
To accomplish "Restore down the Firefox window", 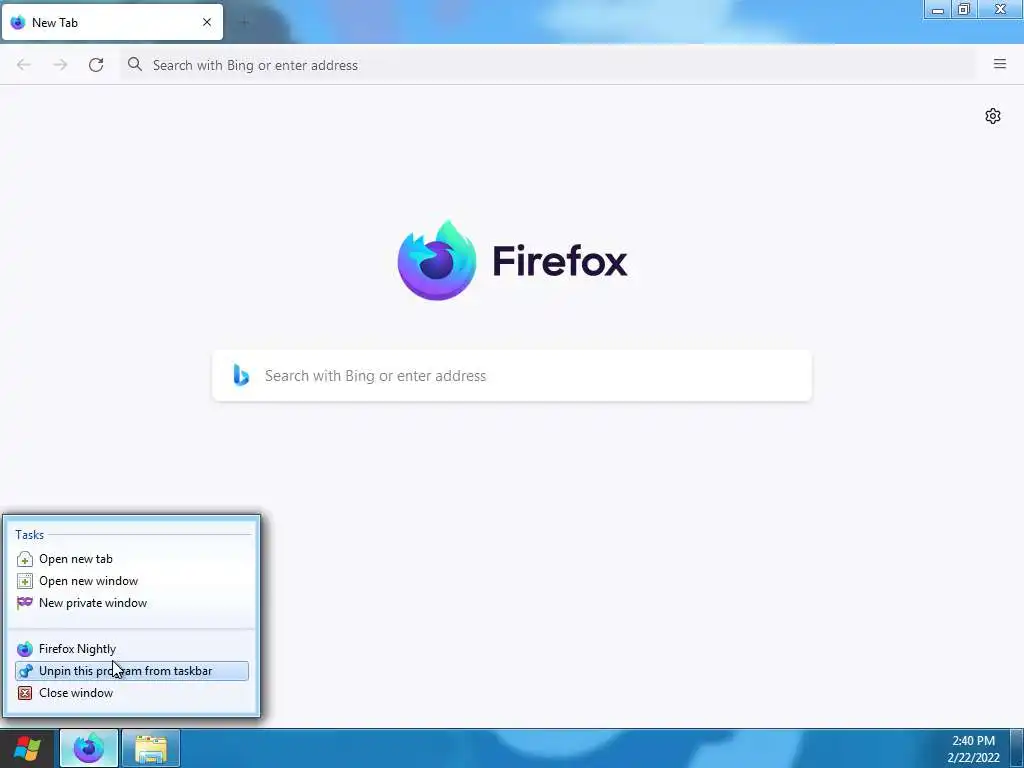I will (x=964, y=9).
